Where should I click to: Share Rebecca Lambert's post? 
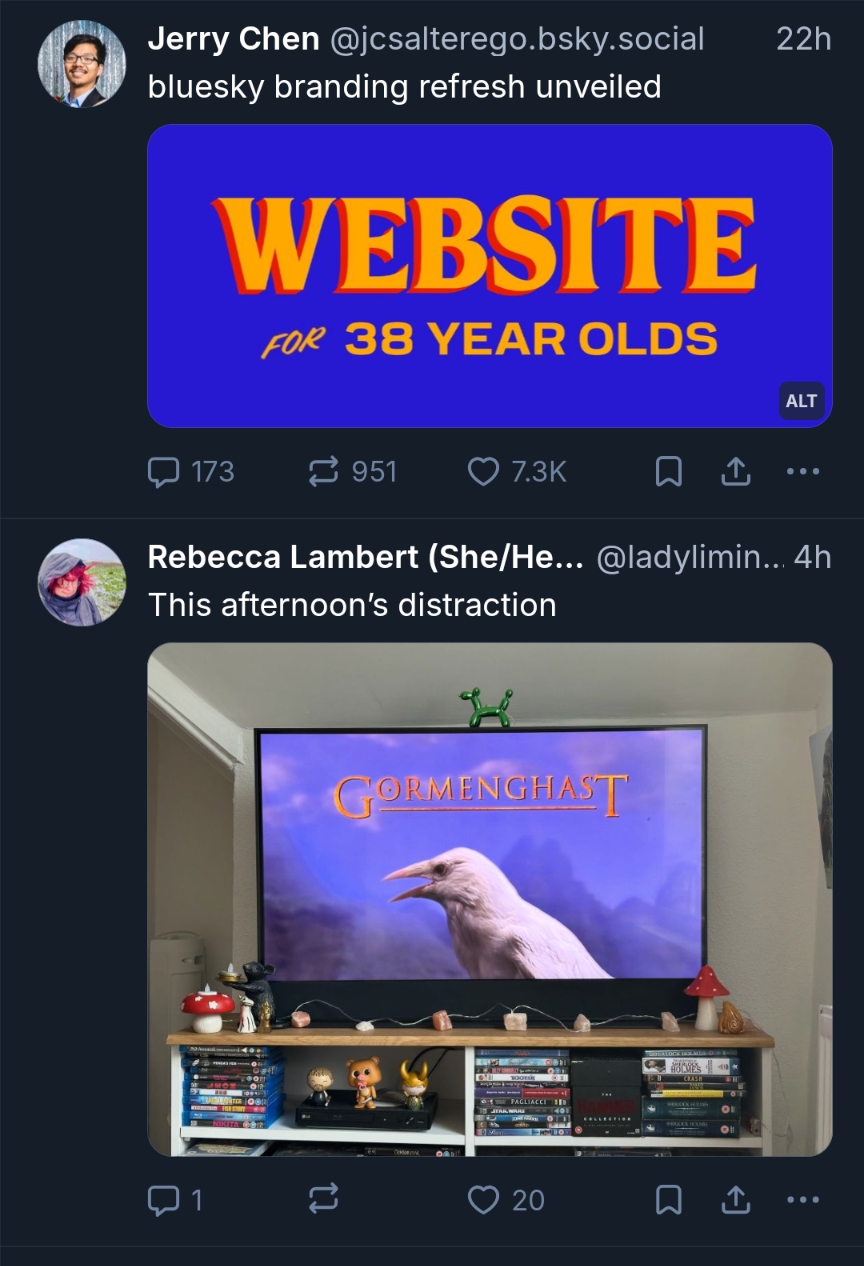click(x=736, y=1199)
